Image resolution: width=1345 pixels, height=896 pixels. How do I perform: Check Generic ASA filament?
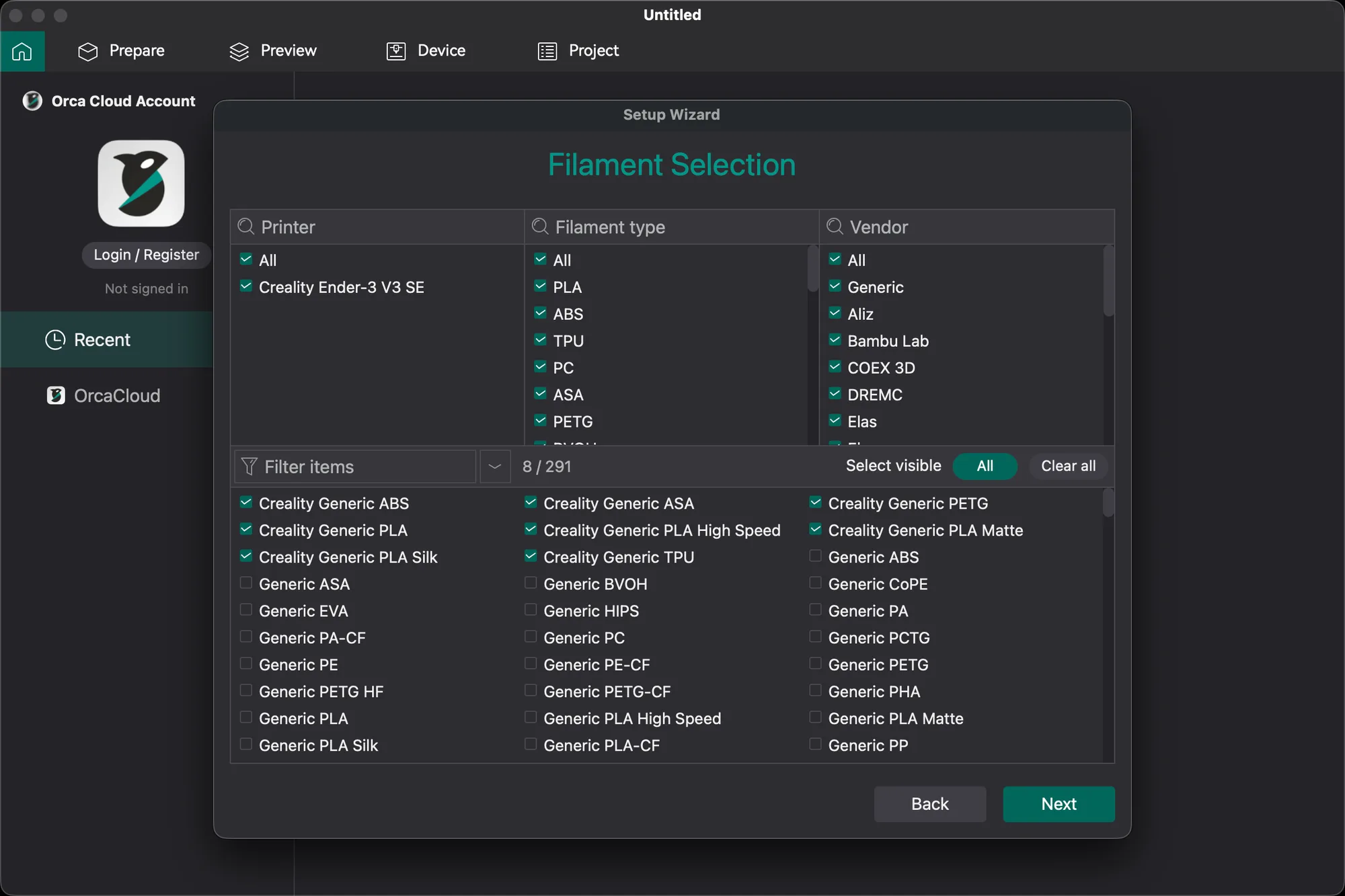click(x=246, y=583)
